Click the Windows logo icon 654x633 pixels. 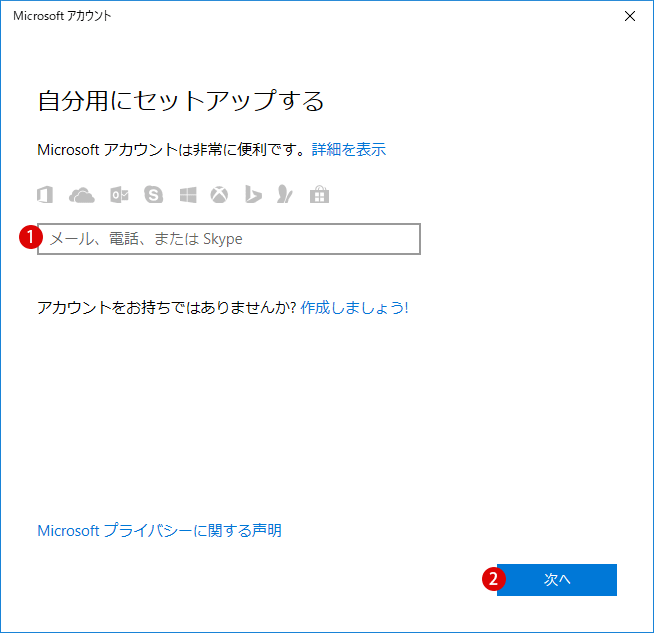(x=188, y=195)
